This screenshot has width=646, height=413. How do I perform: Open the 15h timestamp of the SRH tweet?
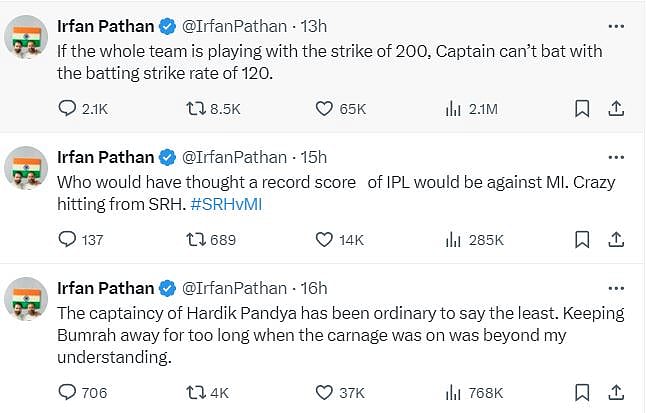coord(313,157)
